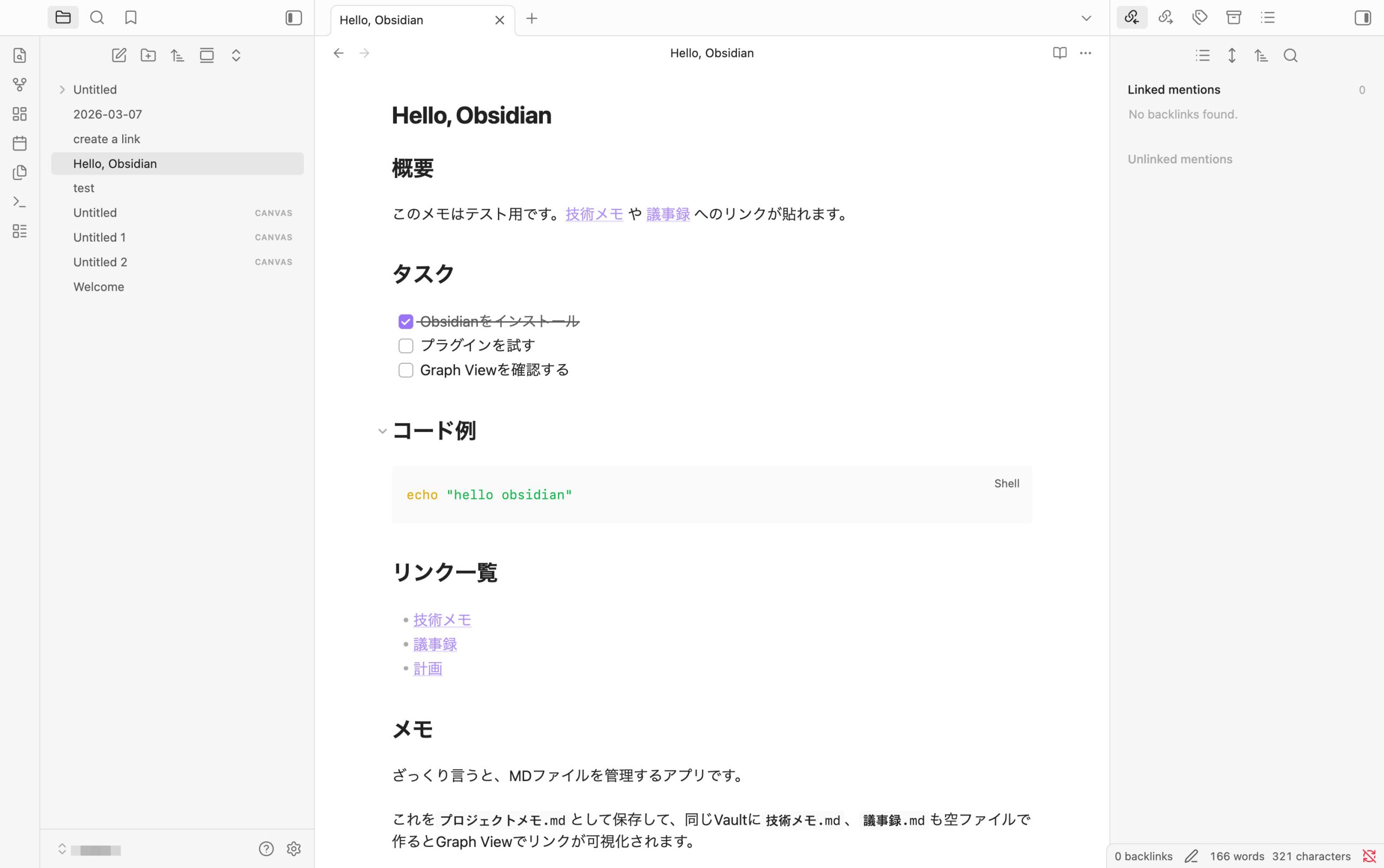
Task: Expand the Untitled folder
Action: click(62, 90)
